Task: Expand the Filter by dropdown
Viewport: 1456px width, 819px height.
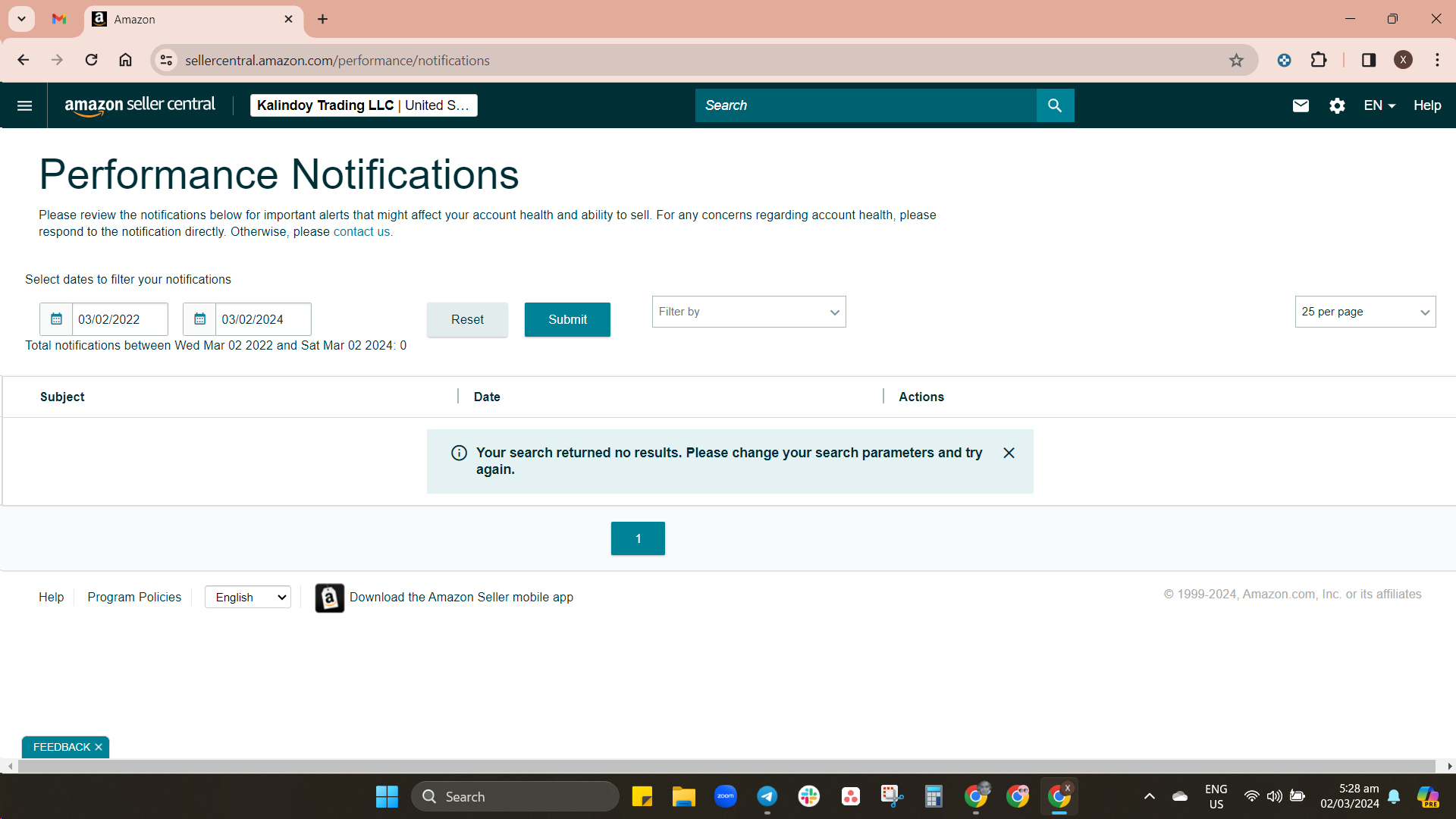Action: point(748,312)
